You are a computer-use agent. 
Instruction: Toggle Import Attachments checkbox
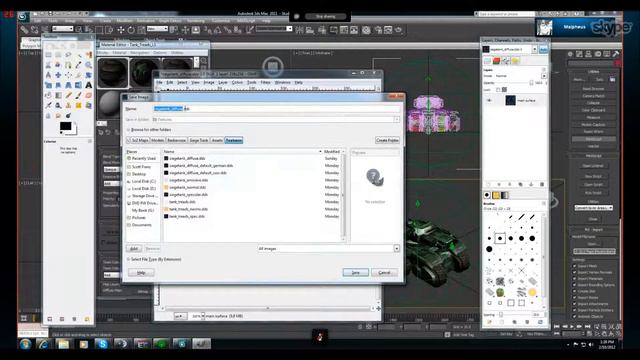point(574,304)
